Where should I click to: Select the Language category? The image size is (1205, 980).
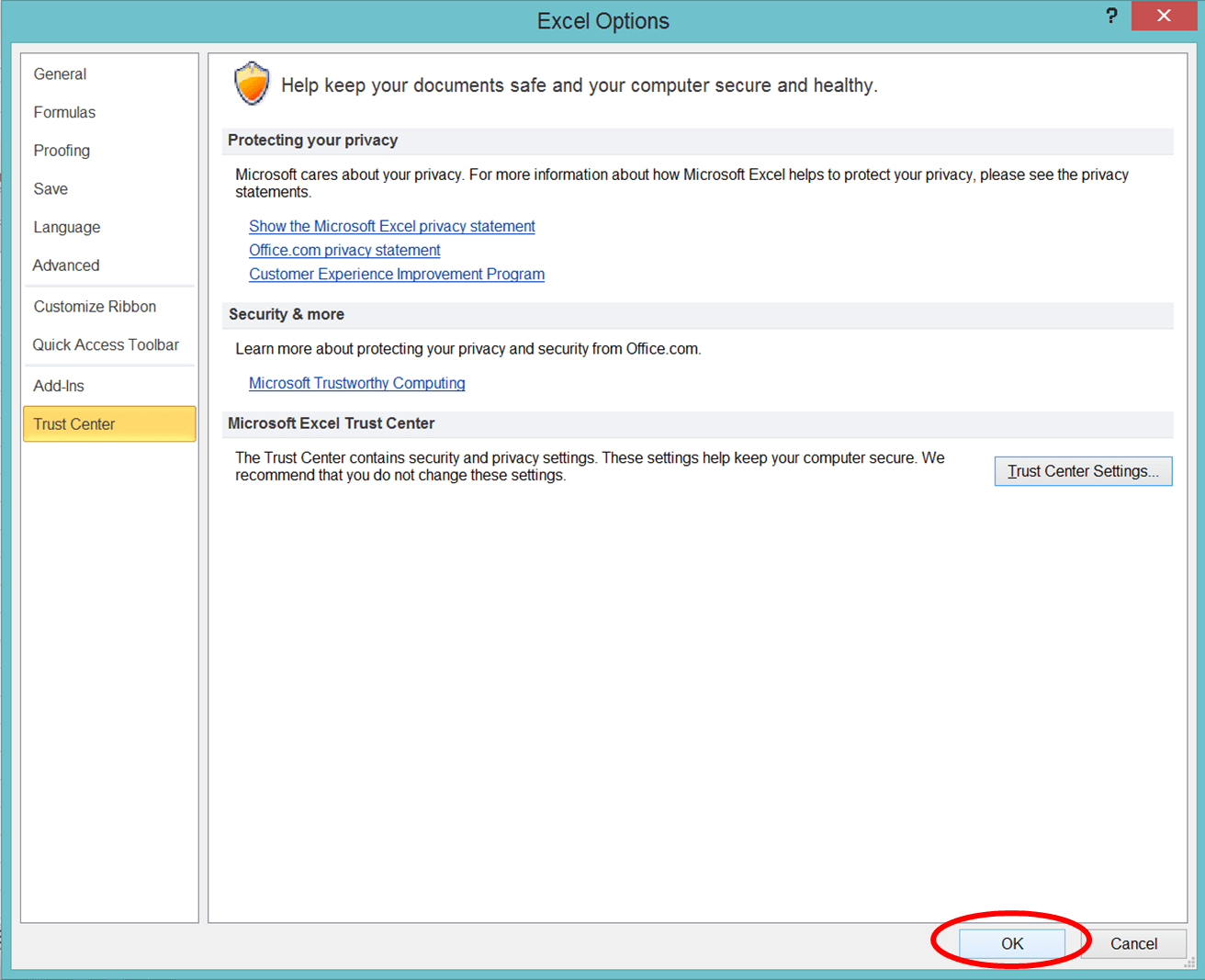67,227
